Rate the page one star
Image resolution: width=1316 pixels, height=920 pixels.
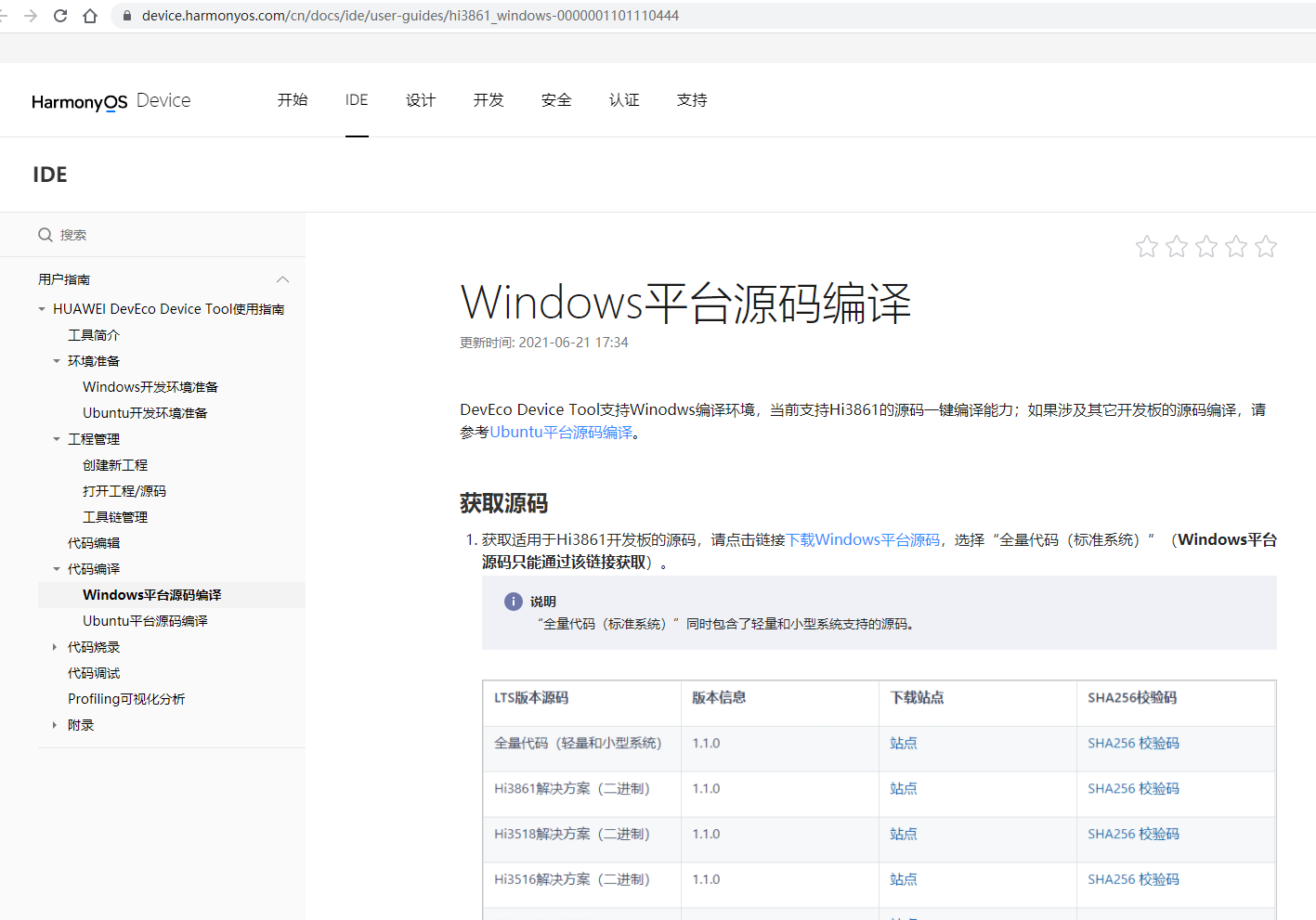point(1147,246)
